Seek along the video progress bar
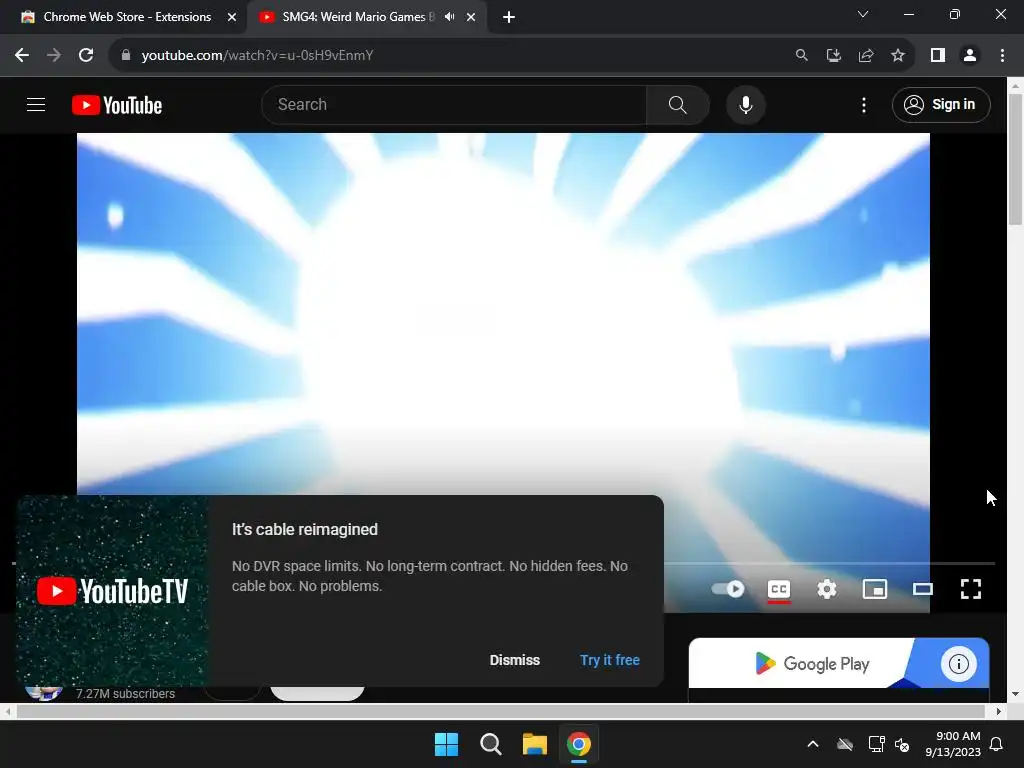The width and height of the screenshot is (1024, 768). [x=829, y=563]
